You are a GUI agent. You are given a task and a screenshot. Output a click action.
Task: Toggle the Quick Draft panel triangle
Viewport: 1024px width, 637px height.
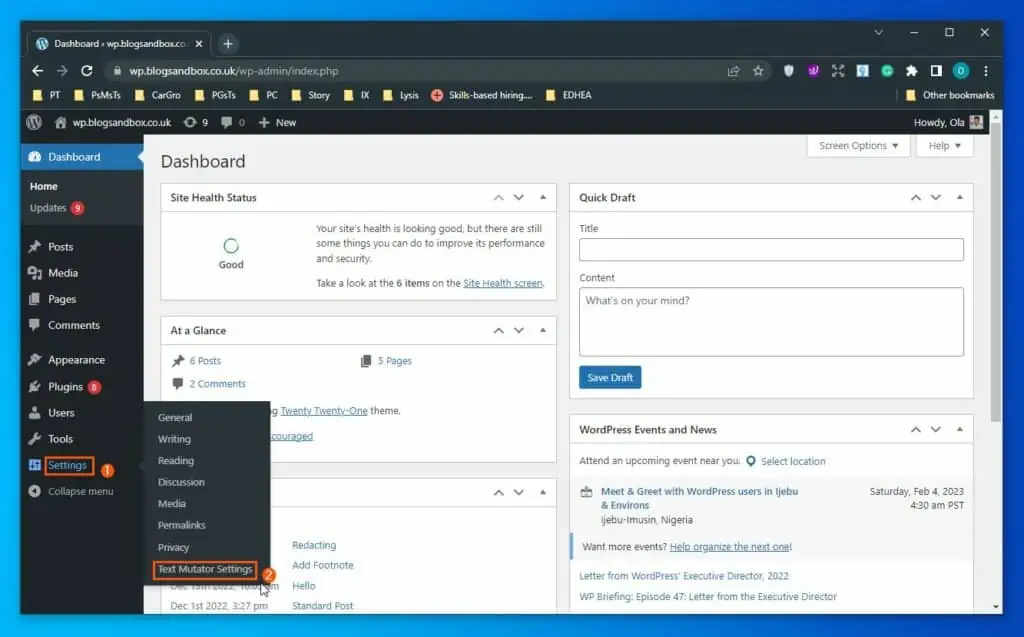coord(959,197)
